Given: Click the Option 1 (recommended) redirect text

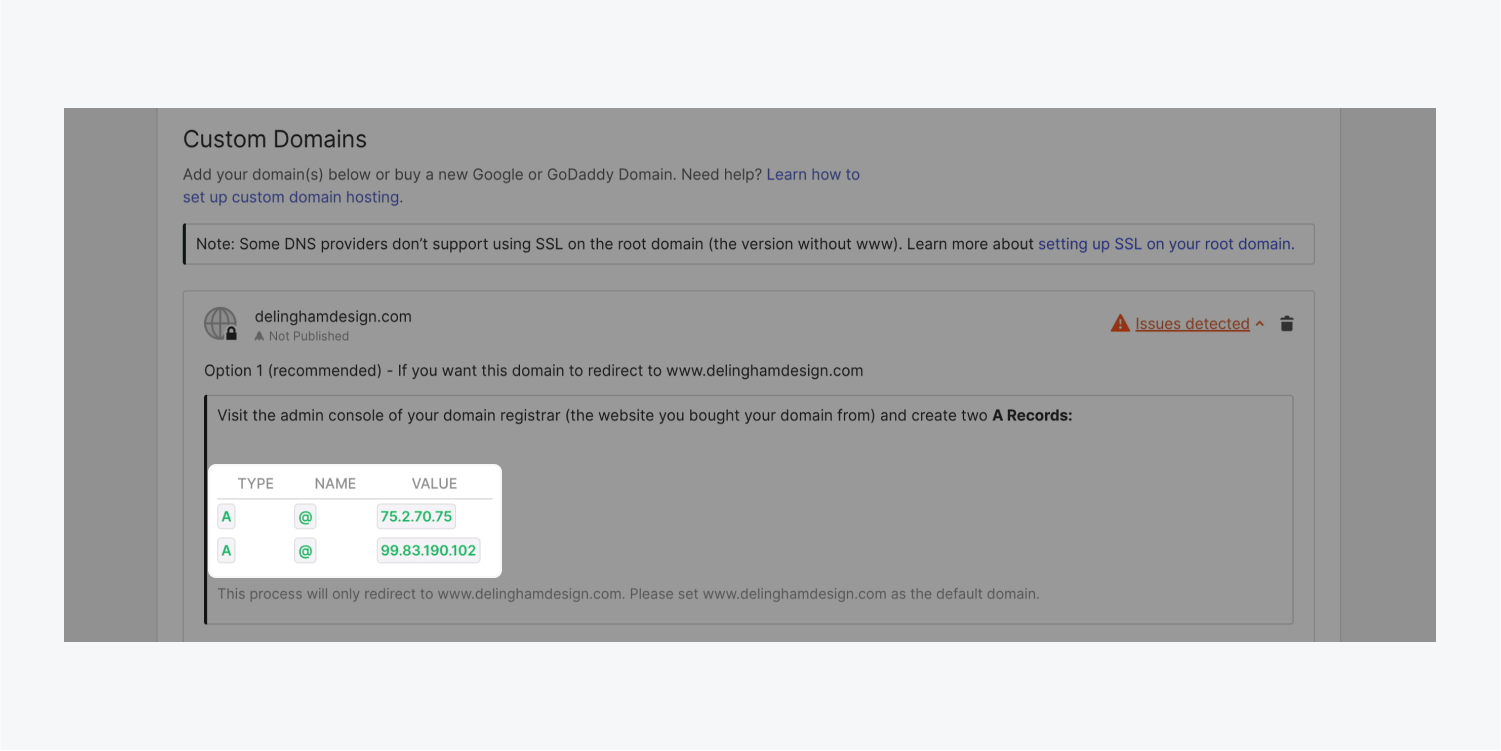Looking at the screenshot, I should tap(534, 370).
